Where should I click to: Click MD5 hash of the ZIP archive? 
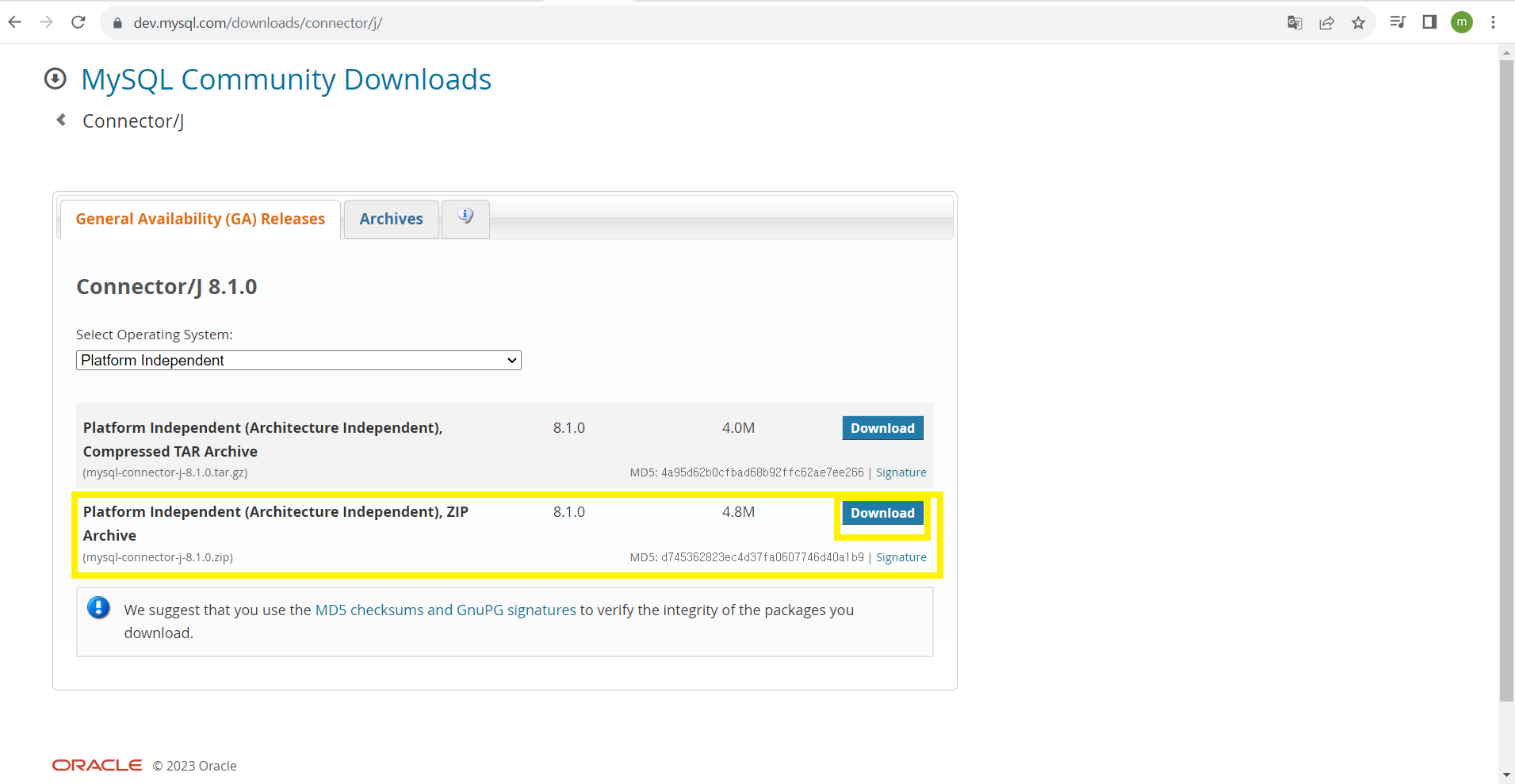pyautogui.click(x=763, y=557)
